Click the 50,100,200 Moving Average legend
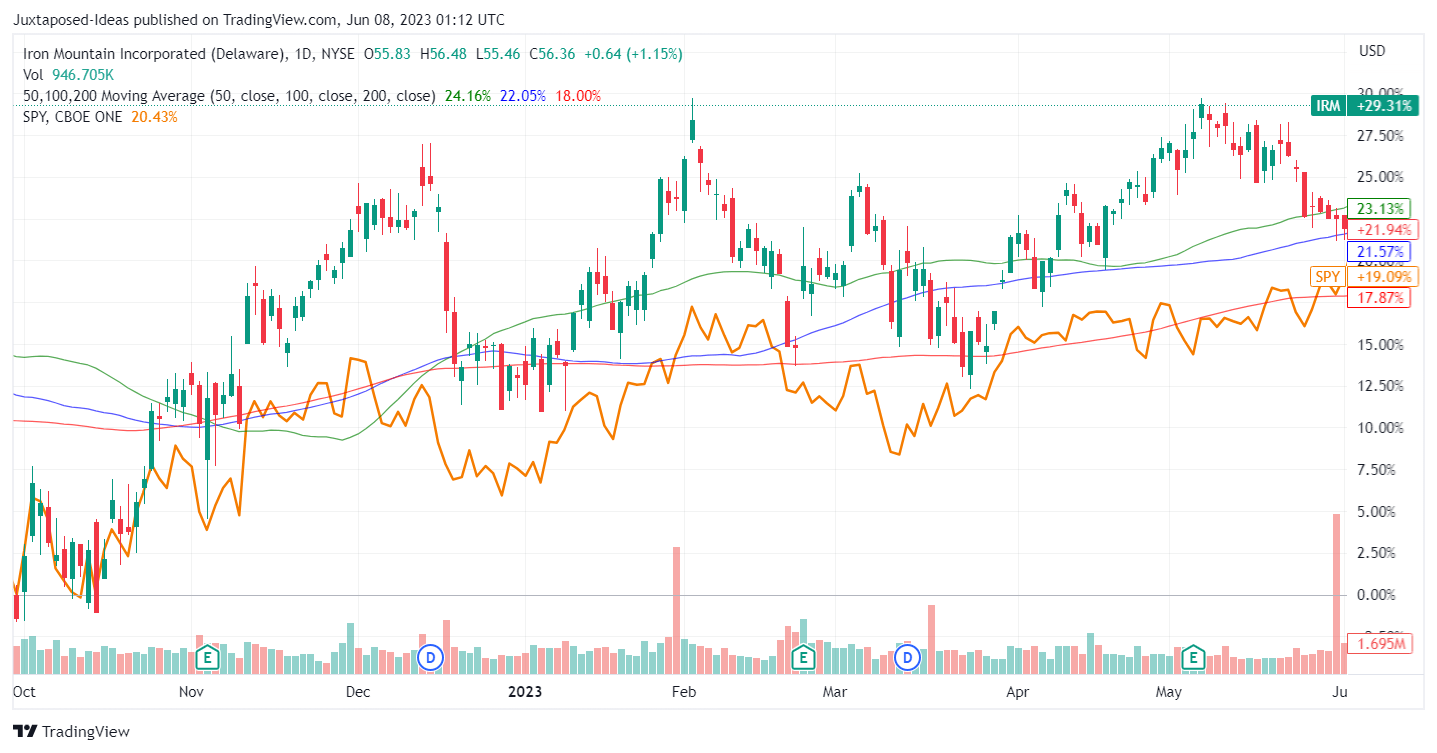The height and width of the screenshot is (753, 1437). point(230,96)
